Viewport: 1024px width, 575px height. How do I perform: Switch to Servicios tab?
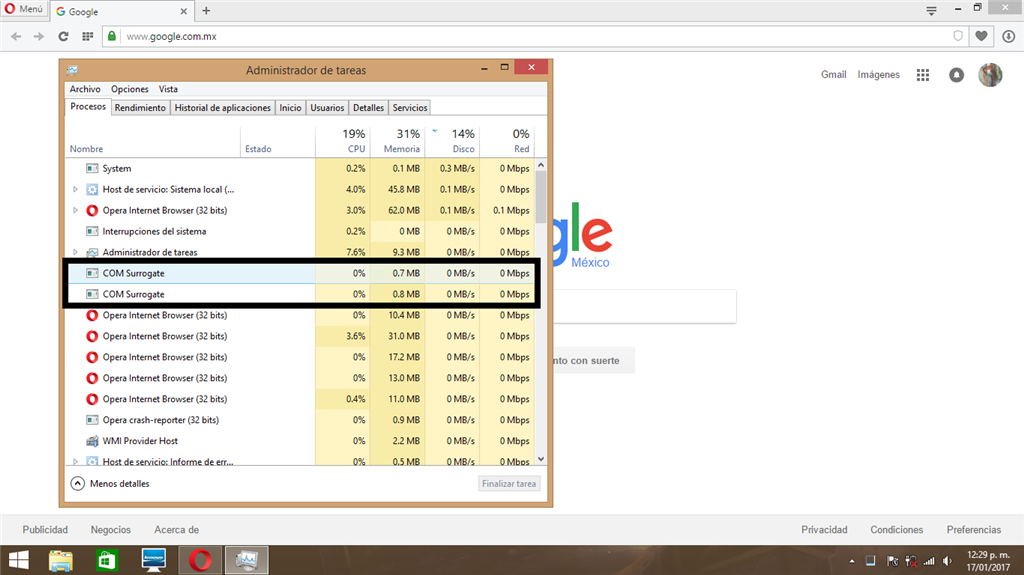tap(410, 108)
